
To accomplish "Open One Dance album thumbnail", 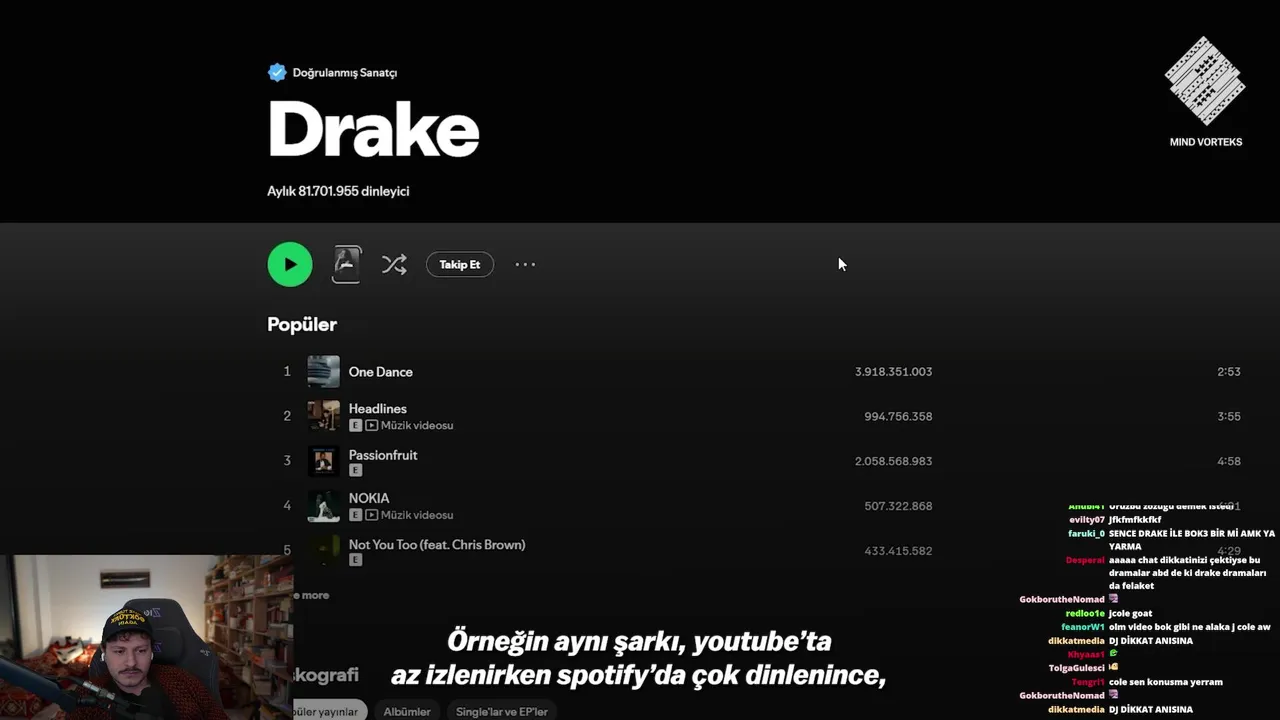I will click(x=323, y=371).
